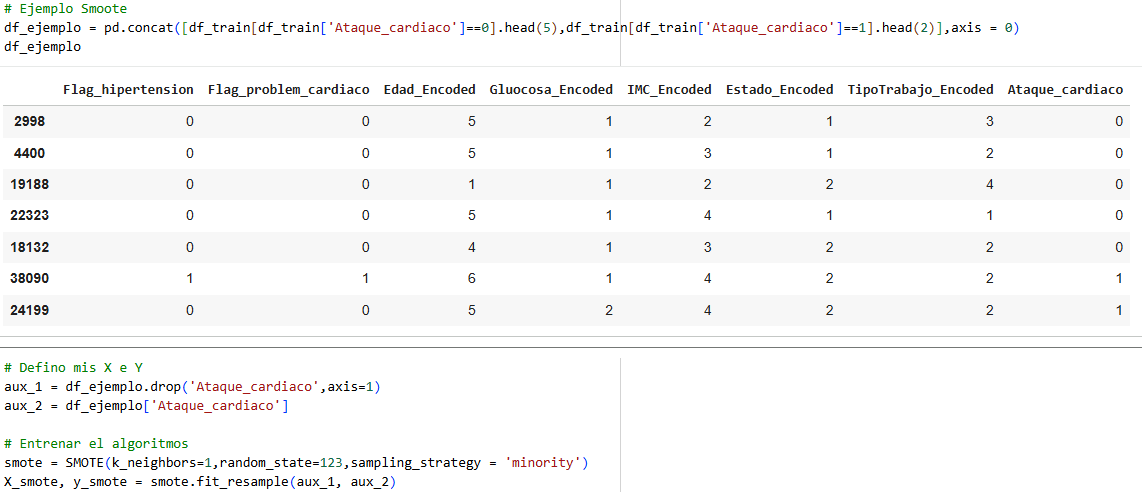Click the Edad_Encoded column header
This screenshot has width=1142, height=492.
click(x=430, y=90)
